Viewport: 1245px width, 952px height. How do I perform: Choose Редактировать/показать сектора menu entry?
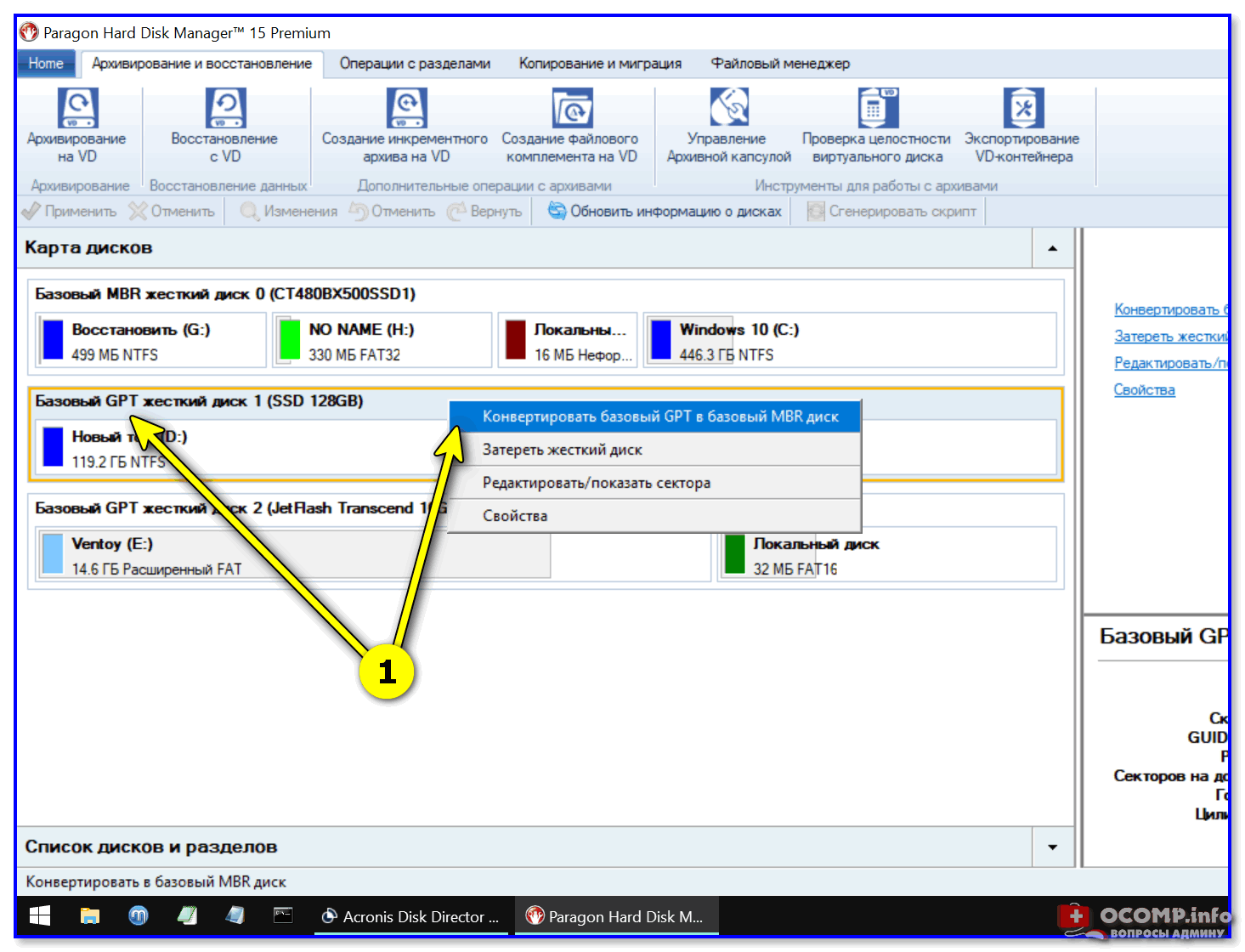click(655, 483)
